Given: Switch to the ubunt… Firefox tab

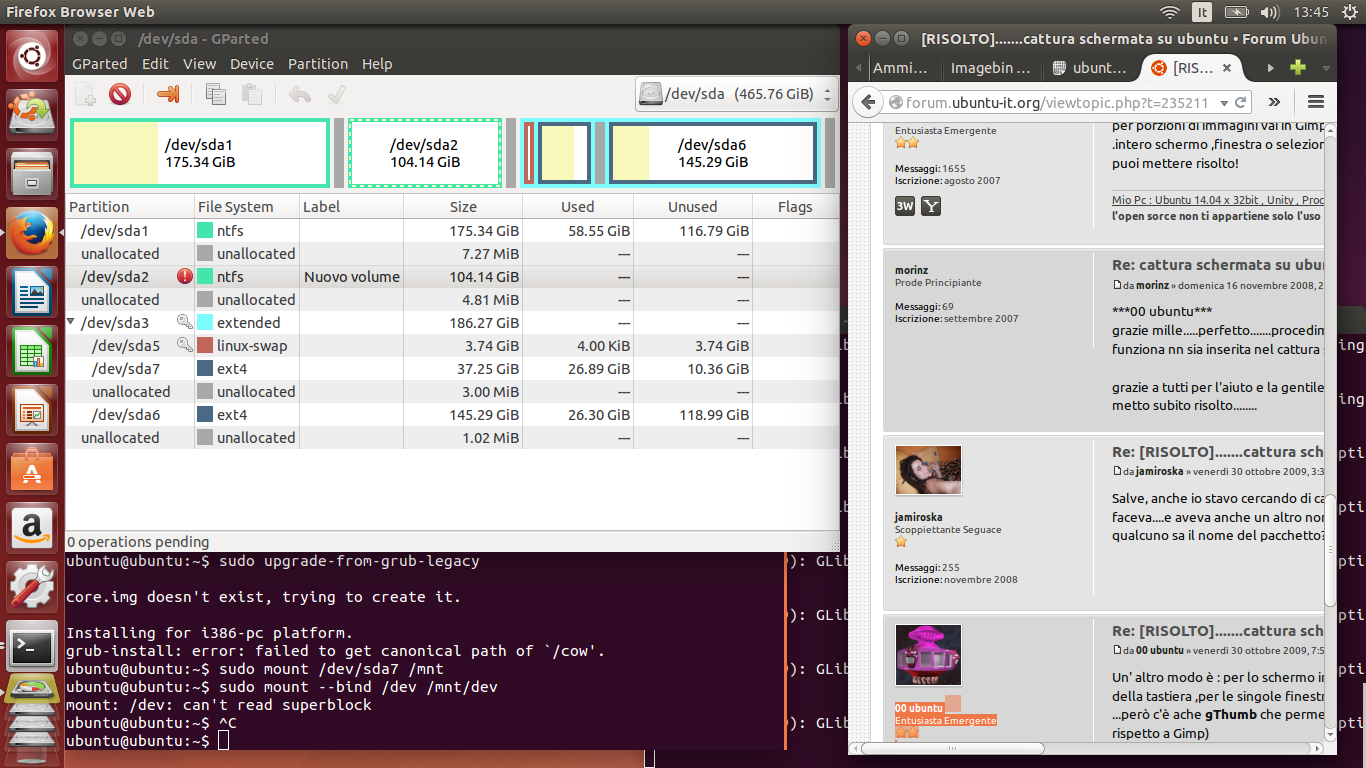Looking at the screenshot, I should [1091, 68].
